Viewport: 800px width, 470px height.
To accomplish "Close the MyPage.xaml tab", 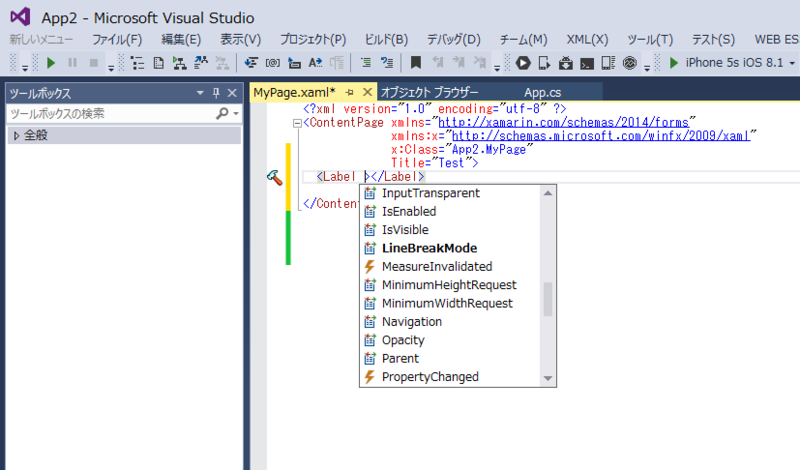I will (367, 92).
